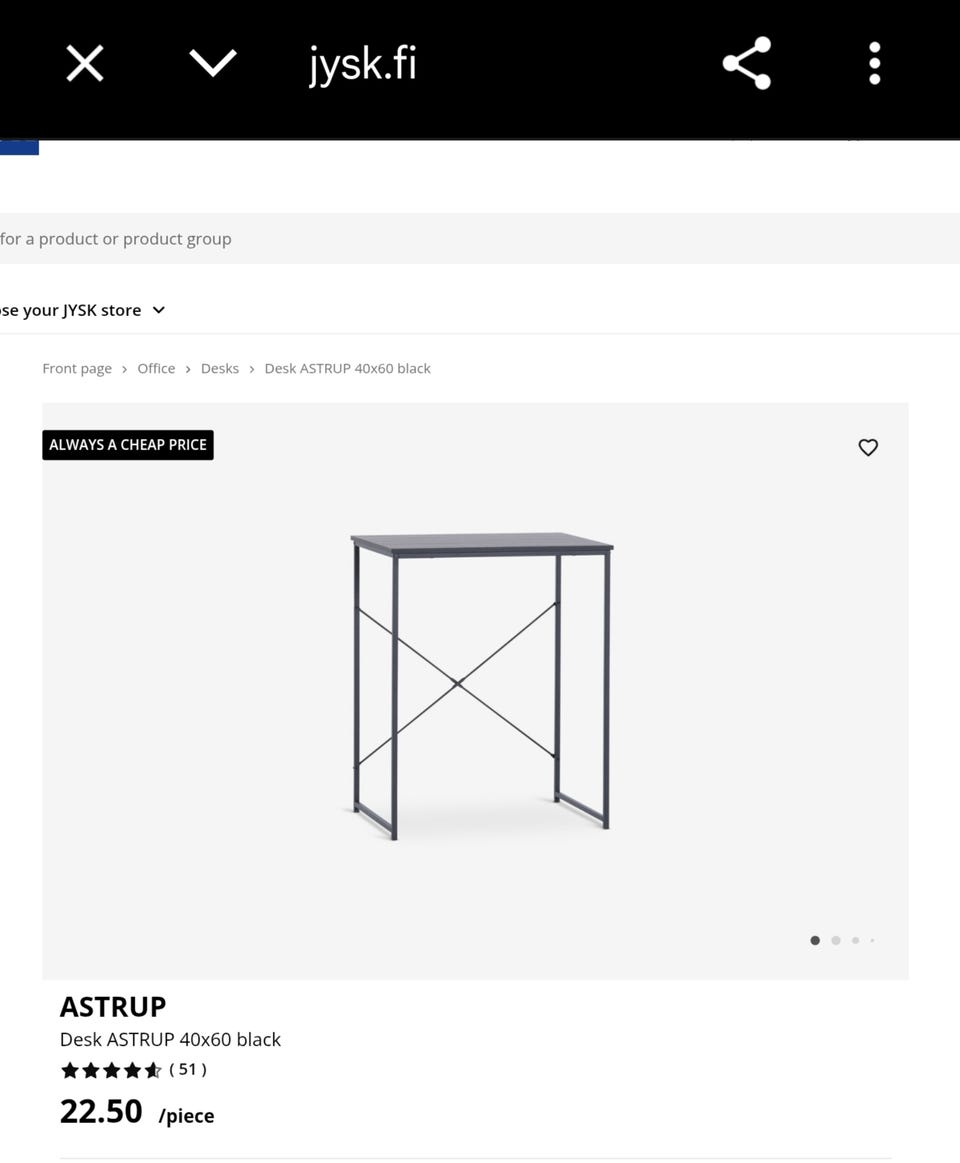Open the Office breadcrumb category
This screenshot has width=960, height=1163.
(x=156, y=368)
